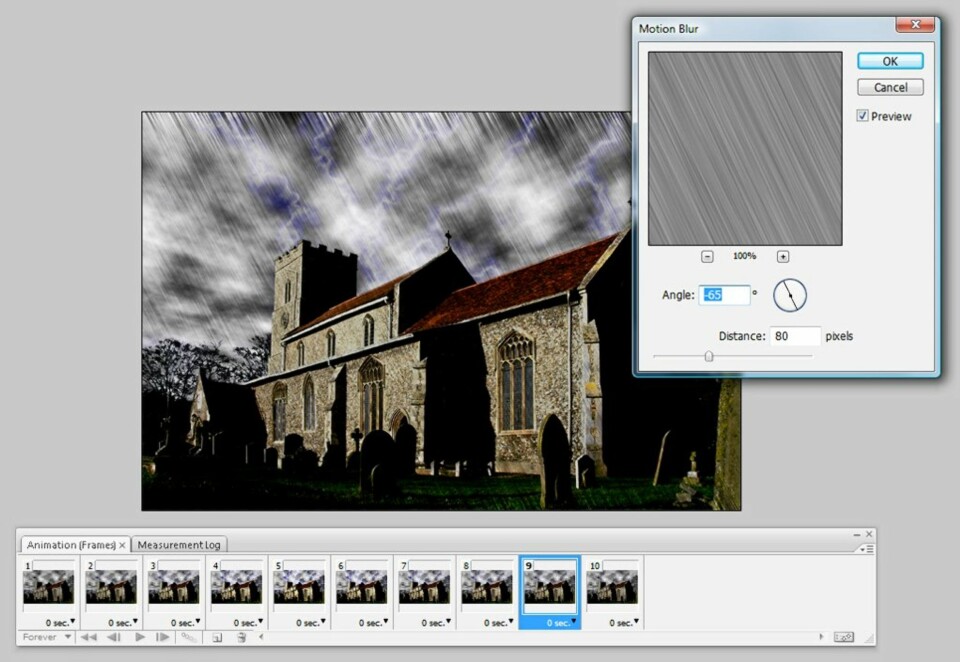Image resolution: width=960 pixels, height=662 pixels.
Task: Click the Distance slider handle
Action: tap(709, 356)
